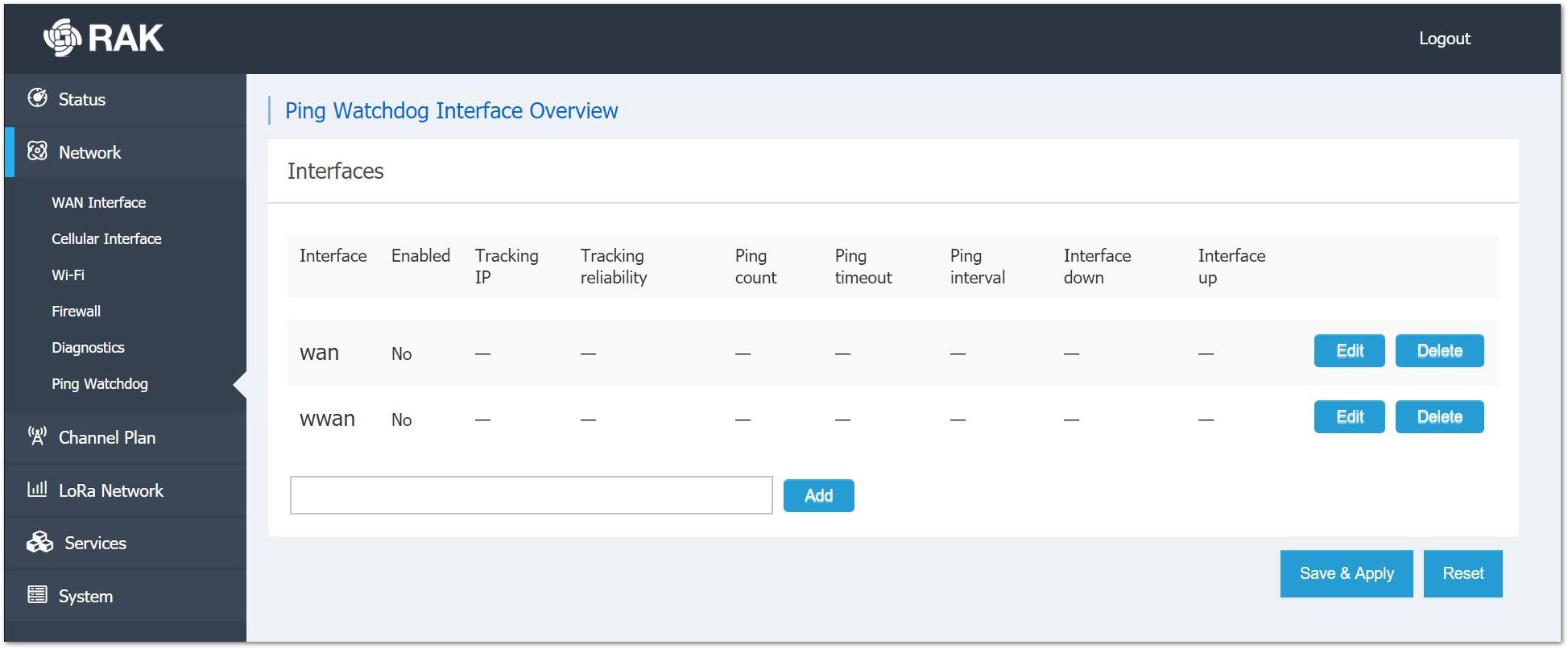Open Cellular Interface submenu item
This screenshot has width=1568, height=649.
click(106, 238)
